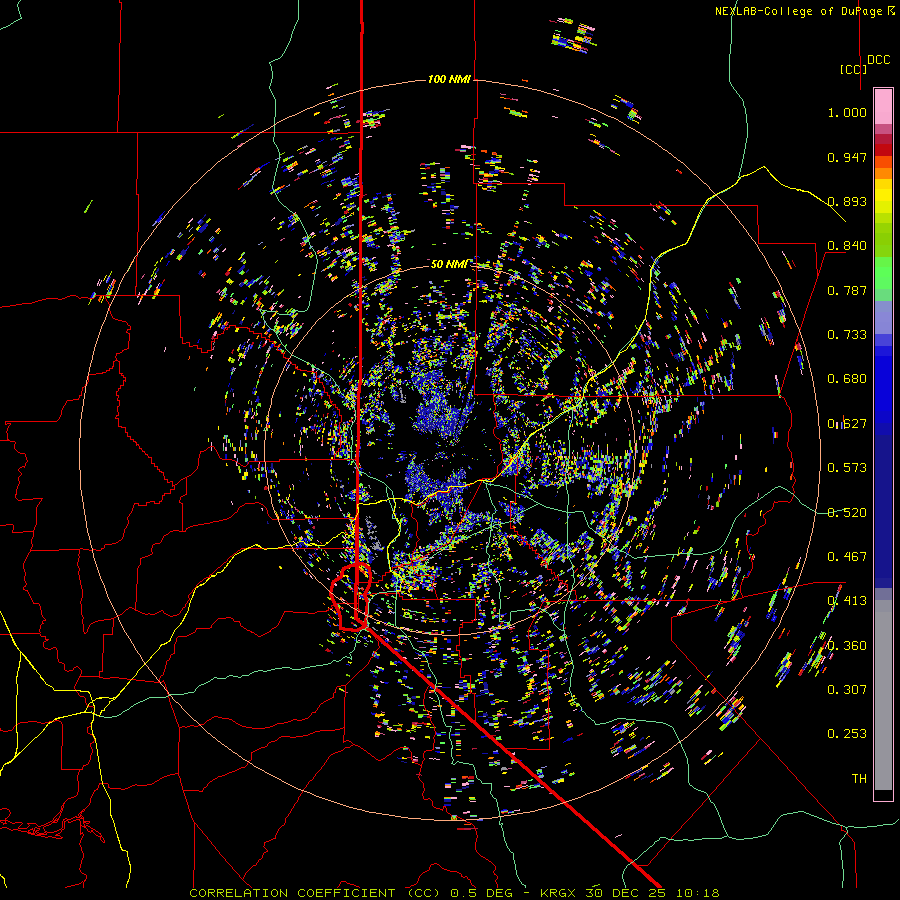The height and width of the screenshot is (900, 900).
Task: Click the 30 DEC 25 date text
Action: [626, 893]
